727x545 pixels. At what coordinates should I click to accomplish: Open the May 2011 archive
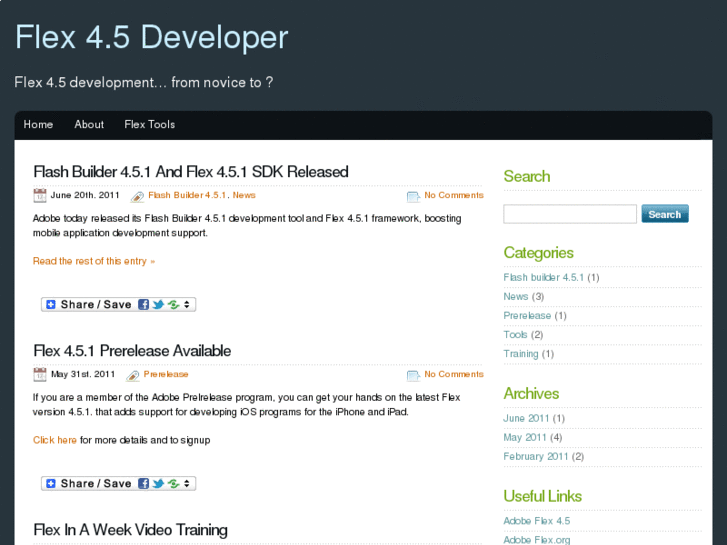pyautogui.click(x=525, y=437)
